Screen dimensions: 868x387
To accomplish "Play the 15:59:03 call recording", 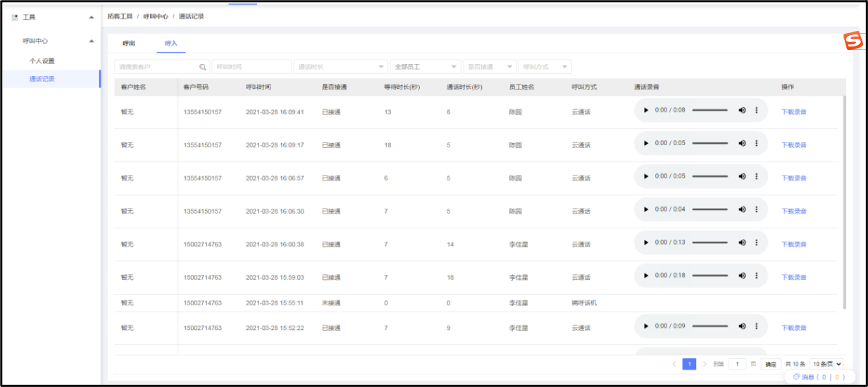I will [645, 276].
